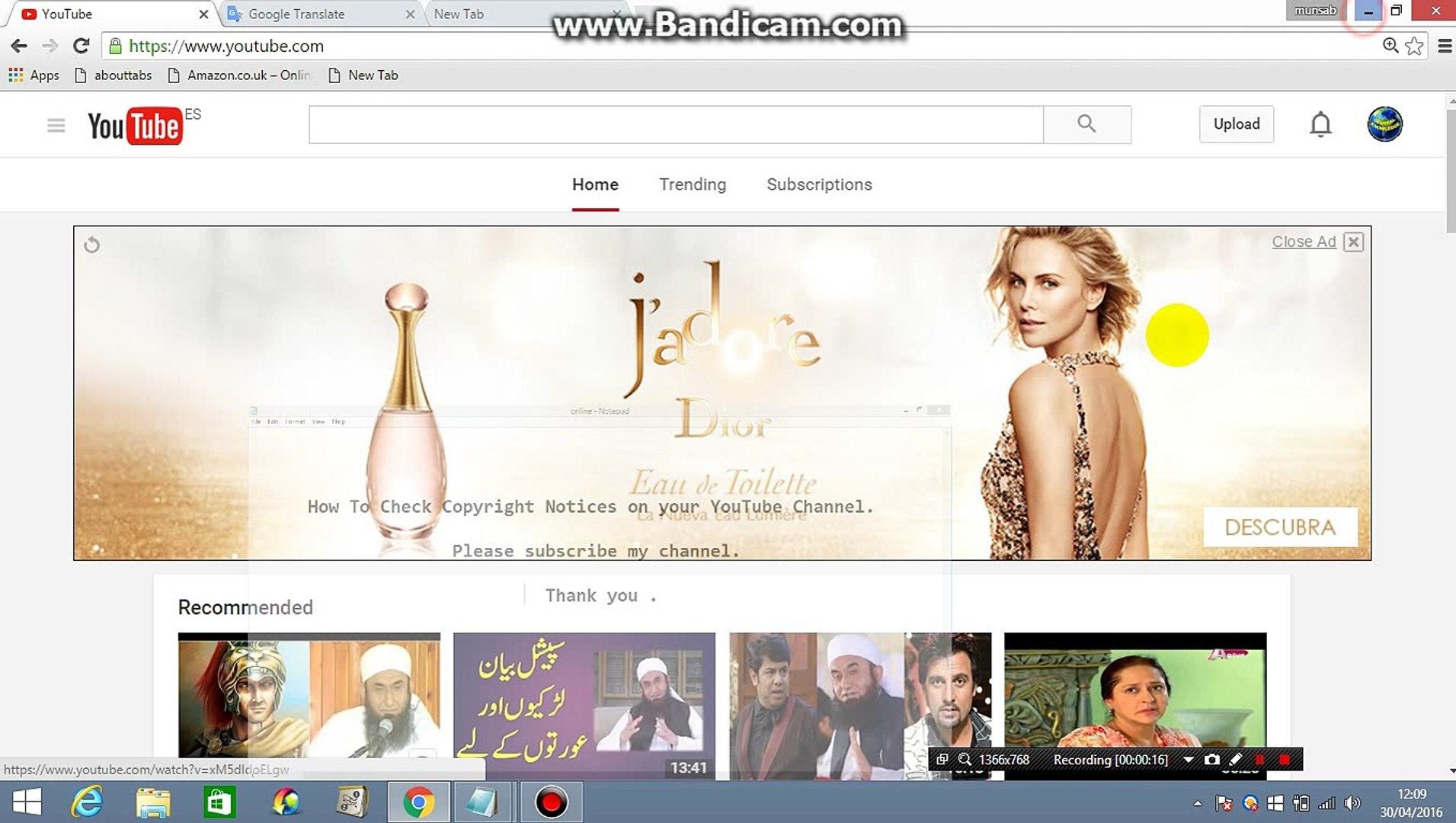
Task: Close the Dior ad with the X box
Action: click(1353, 242)
